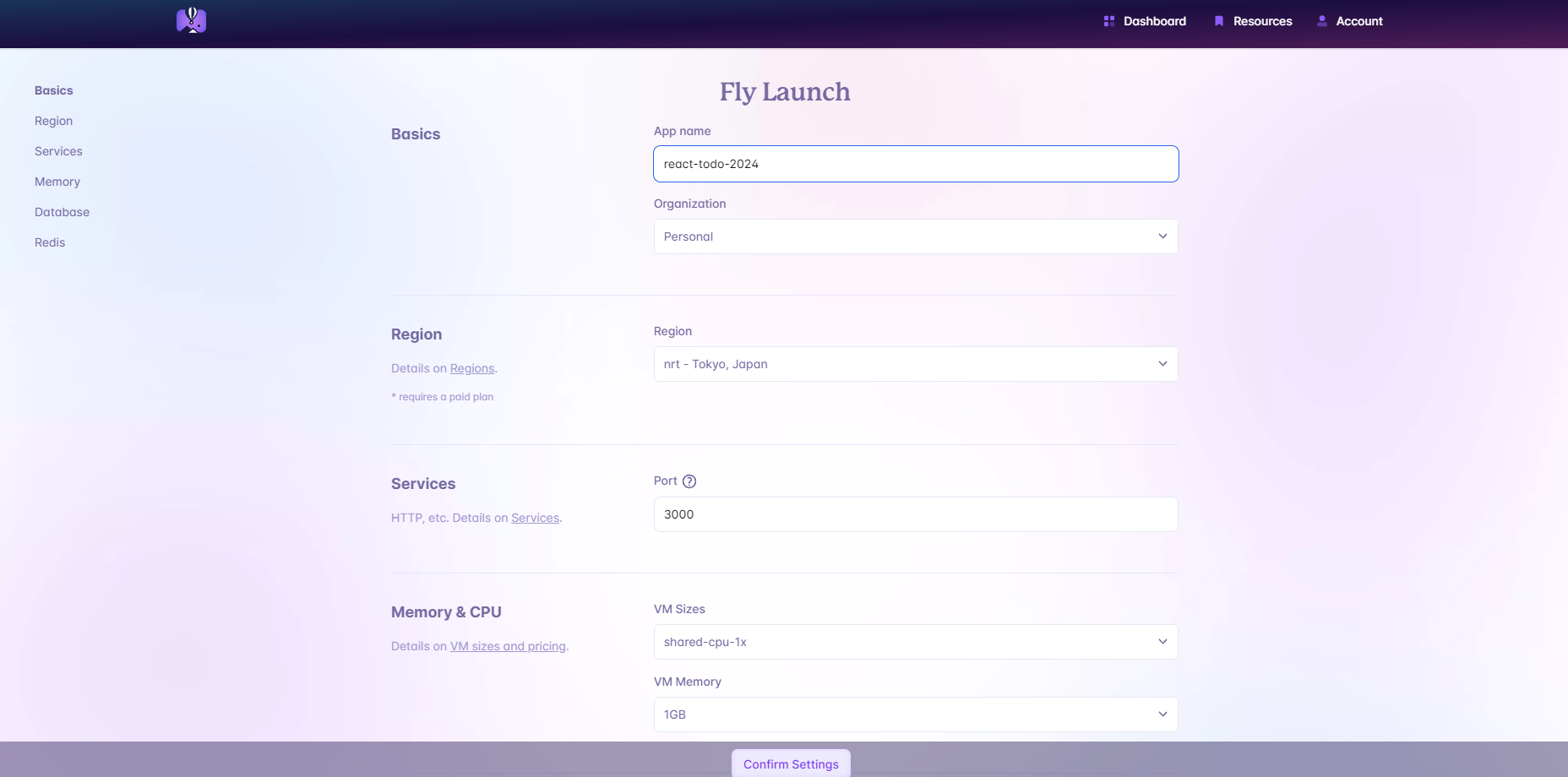Click the Confirm Settings button
Viewport: 1568px width, 777px height.
click(x=791, y=763)
